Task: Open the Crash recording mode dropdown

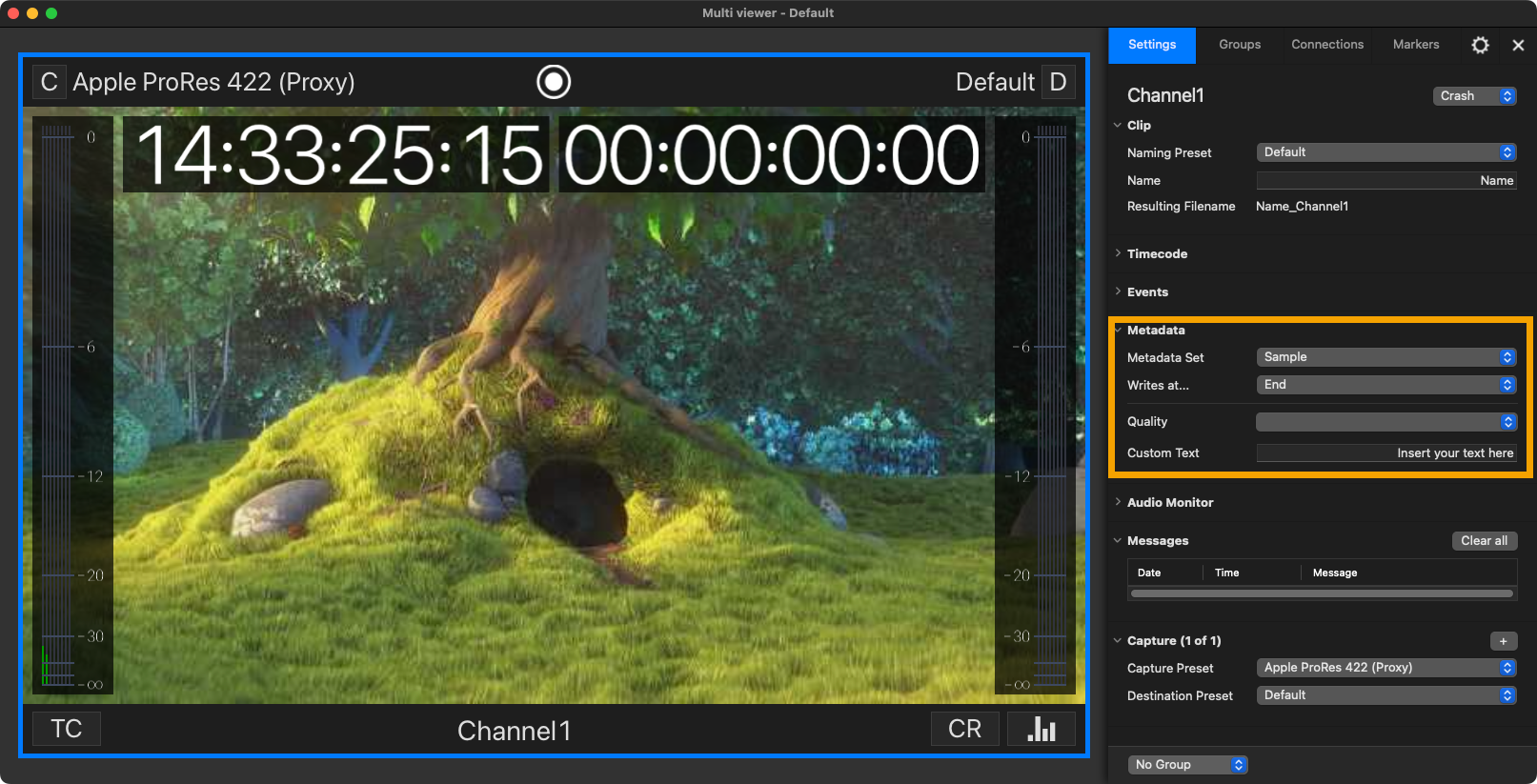Action: [x=1474, y=96]
